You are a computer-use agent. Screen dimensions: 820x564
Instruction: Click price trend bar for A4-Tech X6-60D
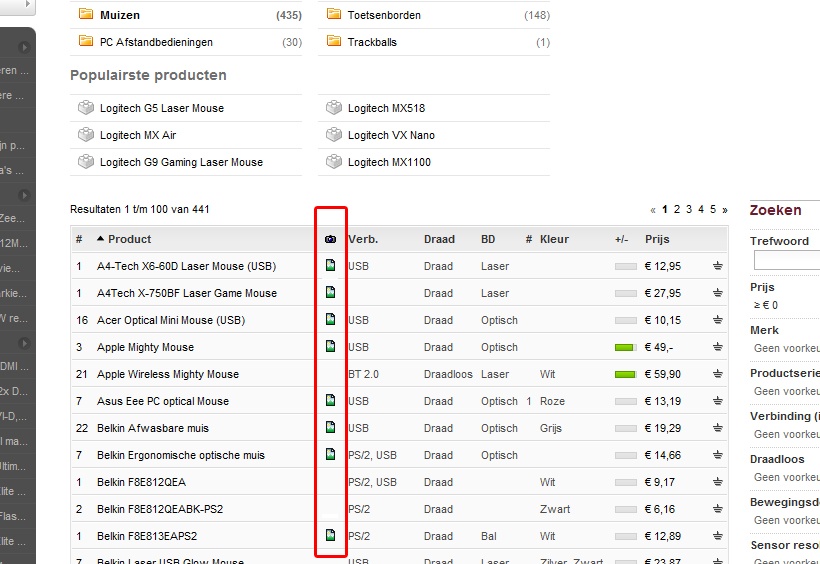pyautogui.click(x=625, y=266)
